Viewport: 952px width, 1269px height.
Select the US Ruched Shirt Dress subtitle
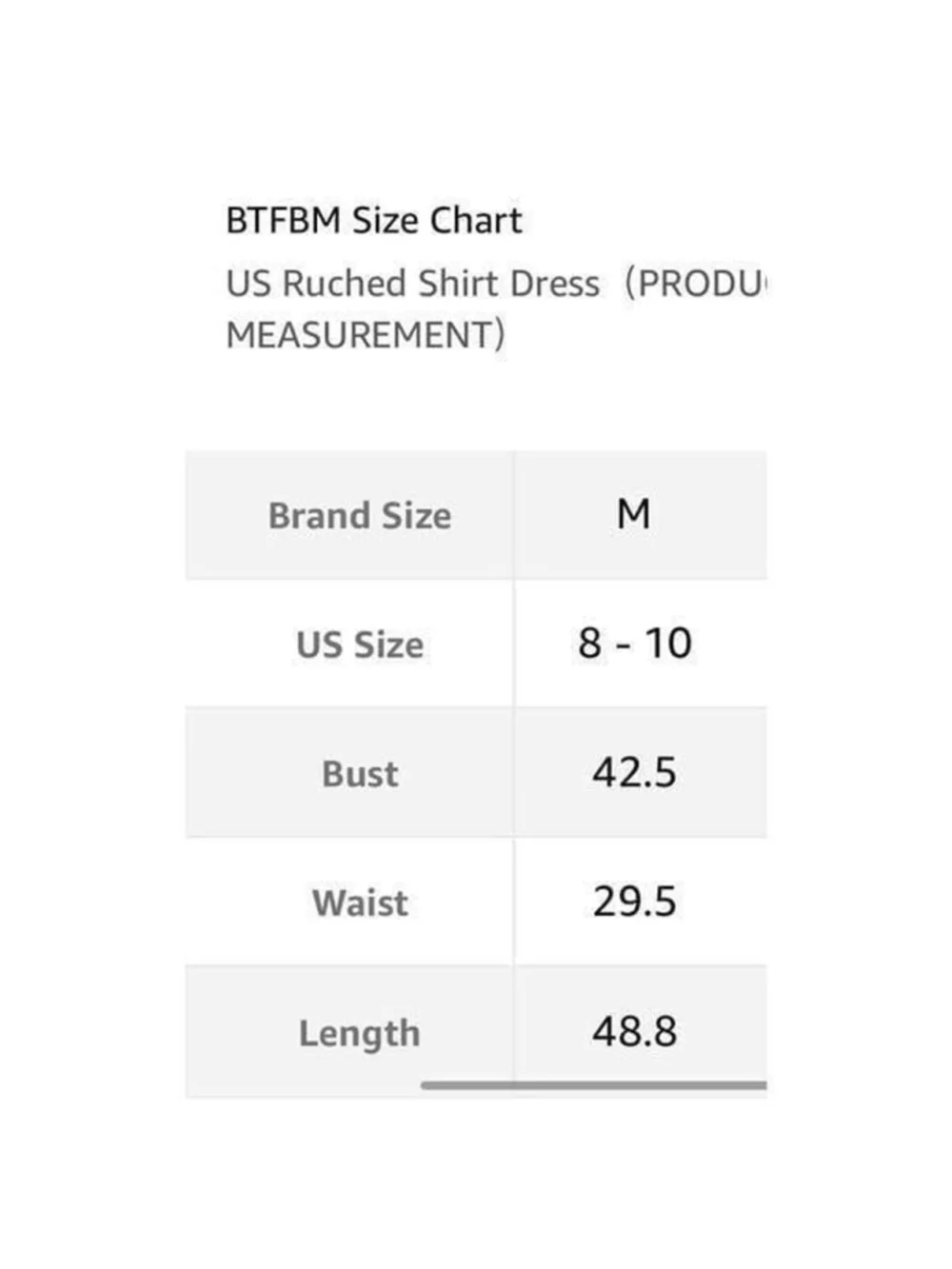pyautogui.click(x=413, y=284)
